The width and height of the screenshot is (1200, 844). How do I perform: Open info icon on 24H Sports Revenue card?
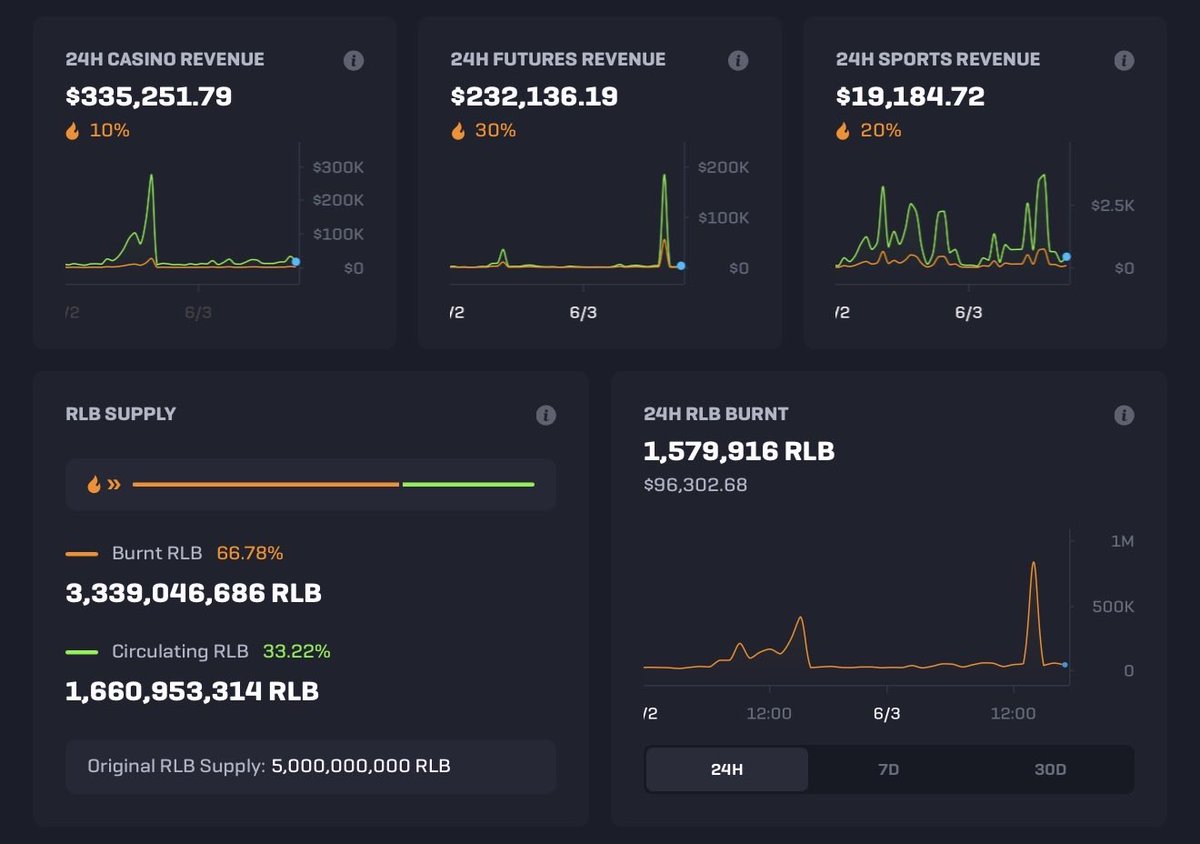pyautogui.click(x=1124, y=60)
